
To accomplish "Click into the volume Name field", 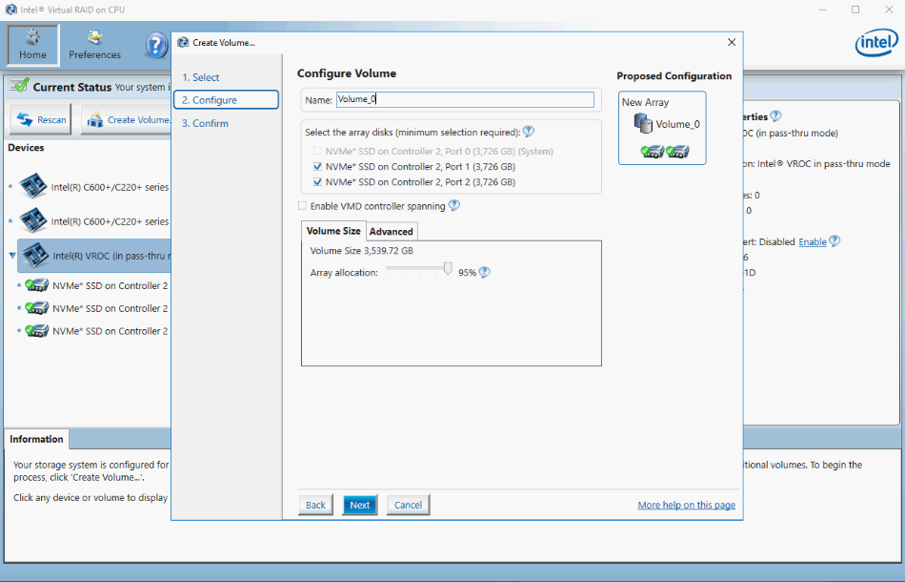I will click(x=465, y=100).
